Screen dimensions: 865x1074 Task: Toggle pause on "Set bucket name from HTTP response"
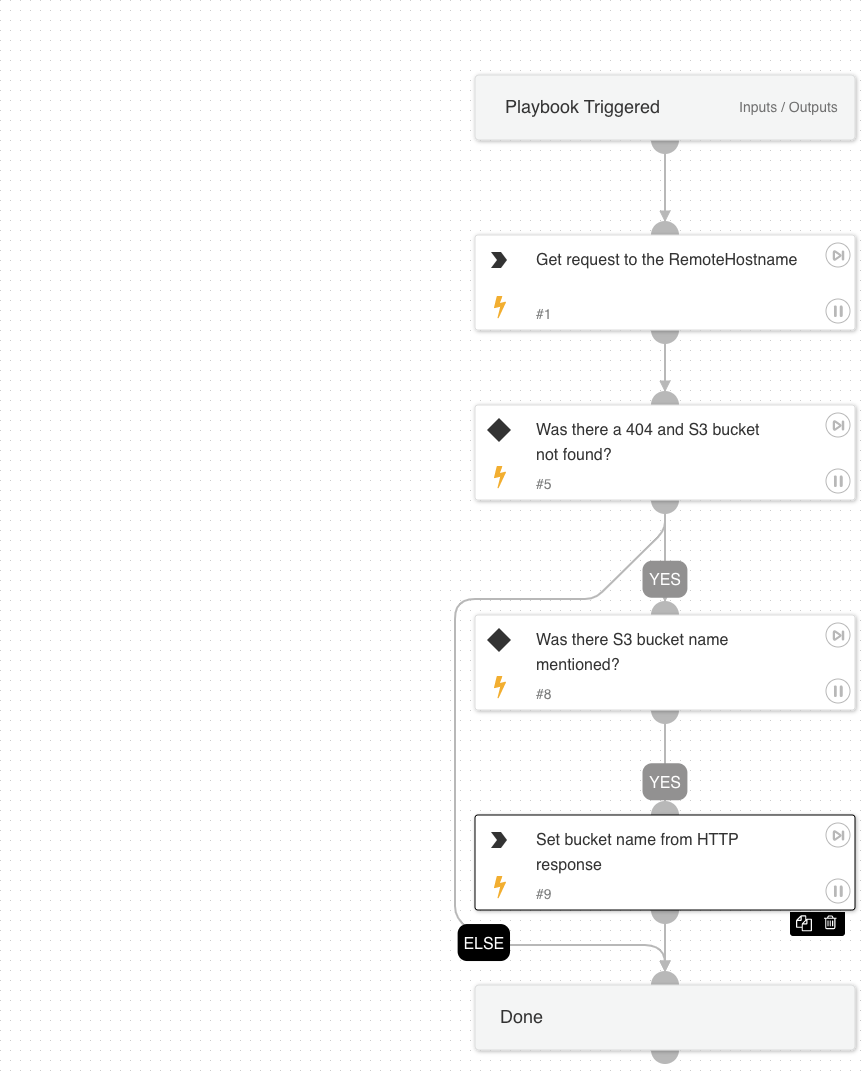838,891
